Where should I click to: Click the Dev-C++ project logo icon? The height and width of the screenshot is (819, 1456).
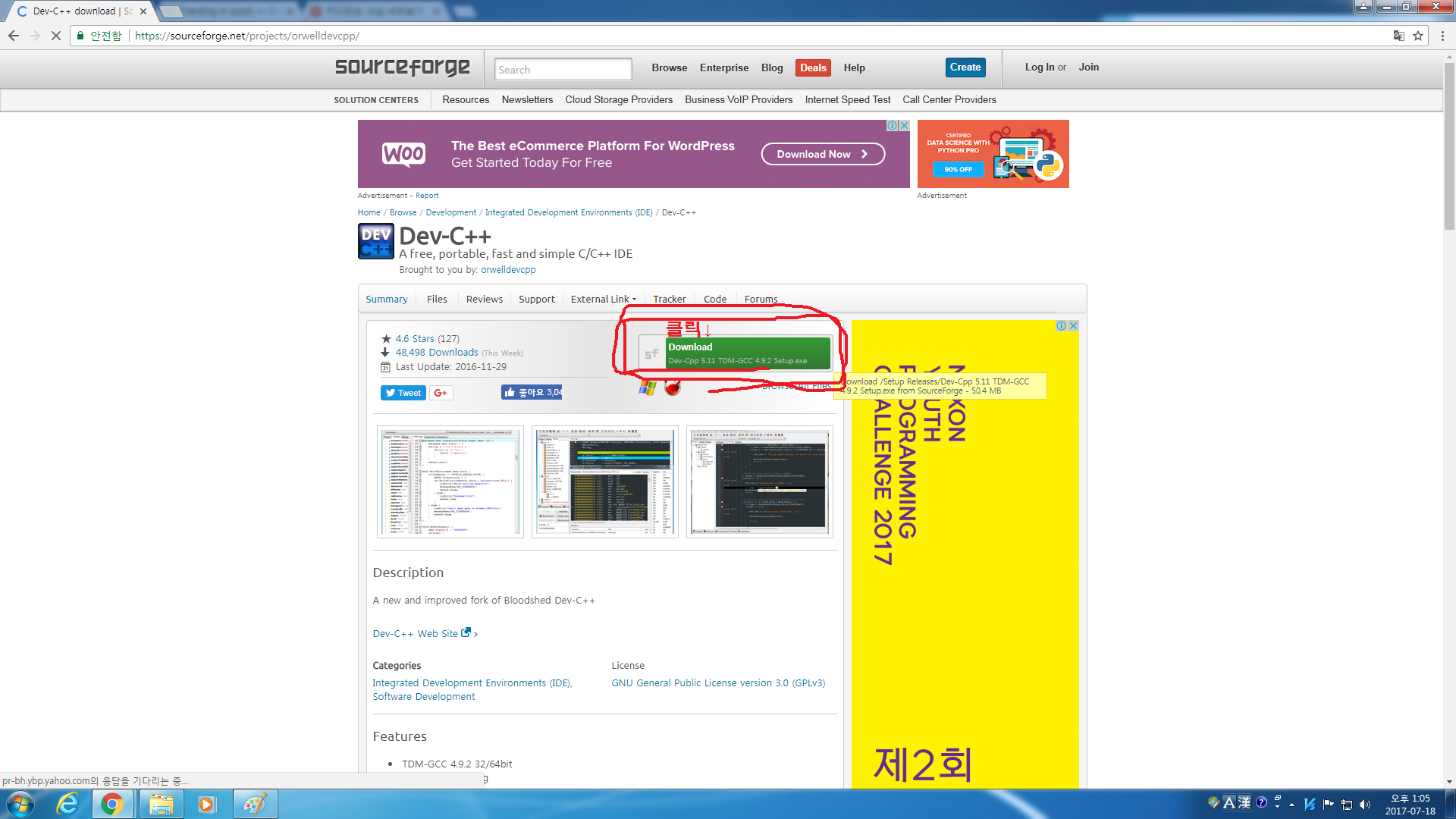[376, 242]
